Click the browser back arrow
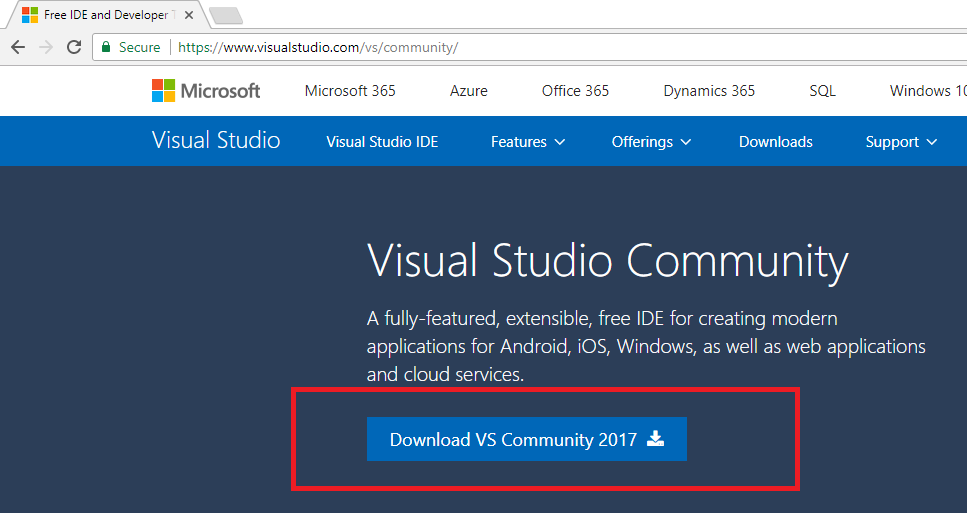 (18, 47)
